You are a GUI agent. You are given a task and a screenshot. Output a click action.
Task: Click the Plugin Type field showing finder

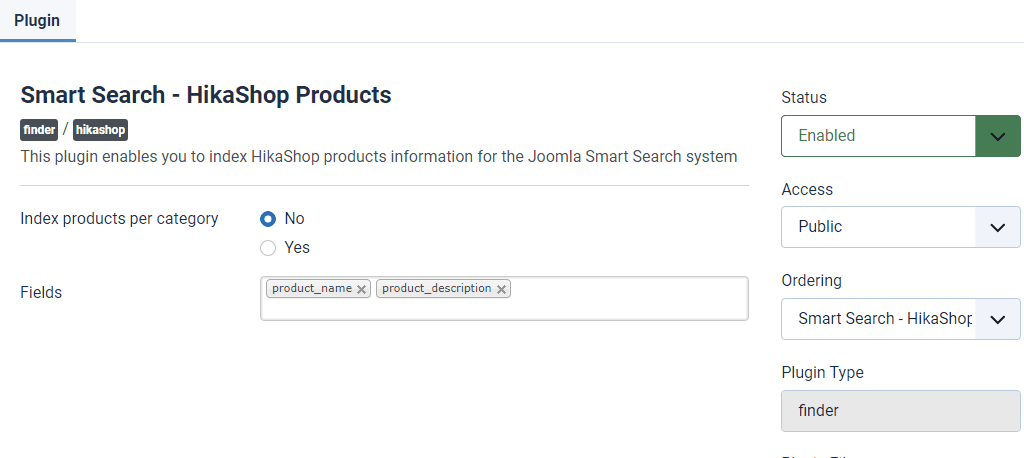[x=901, y=411]
